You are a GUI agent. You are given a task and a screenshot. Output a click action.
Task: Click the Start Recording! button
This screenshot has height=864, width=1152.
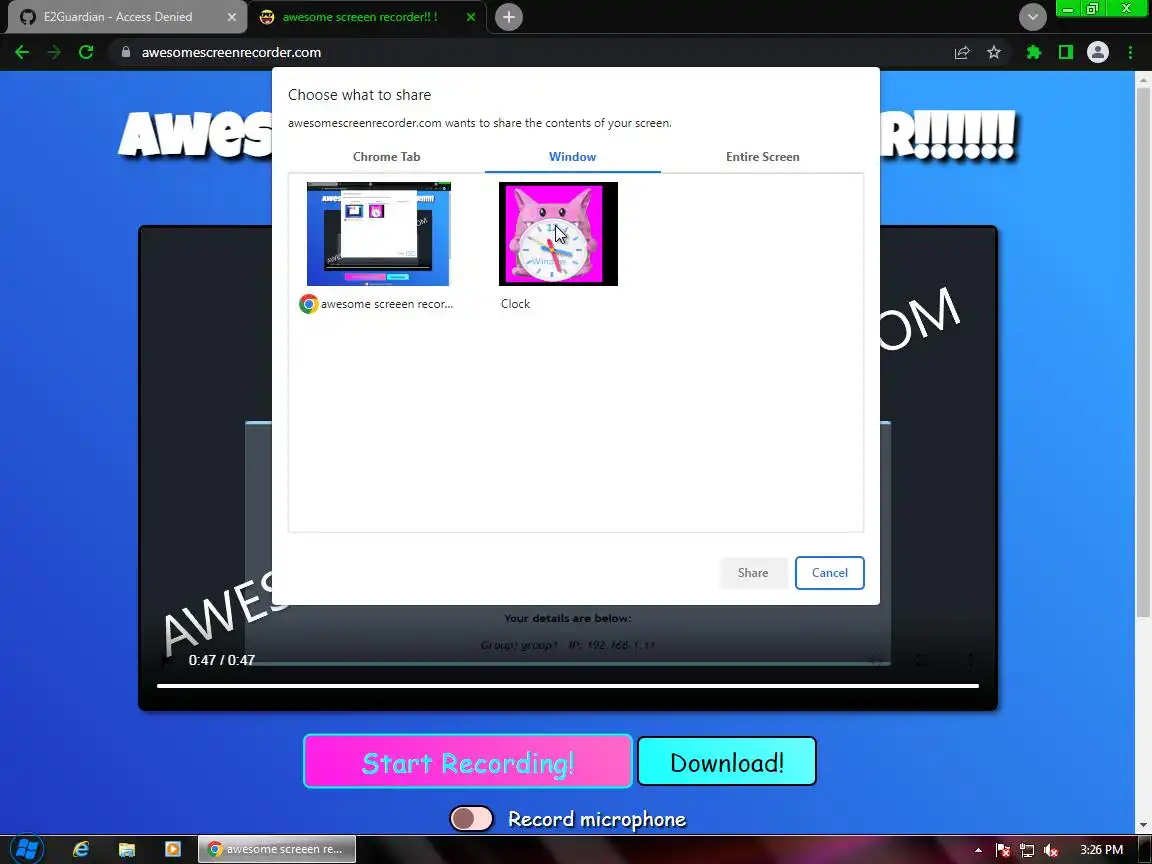[468, 761]
